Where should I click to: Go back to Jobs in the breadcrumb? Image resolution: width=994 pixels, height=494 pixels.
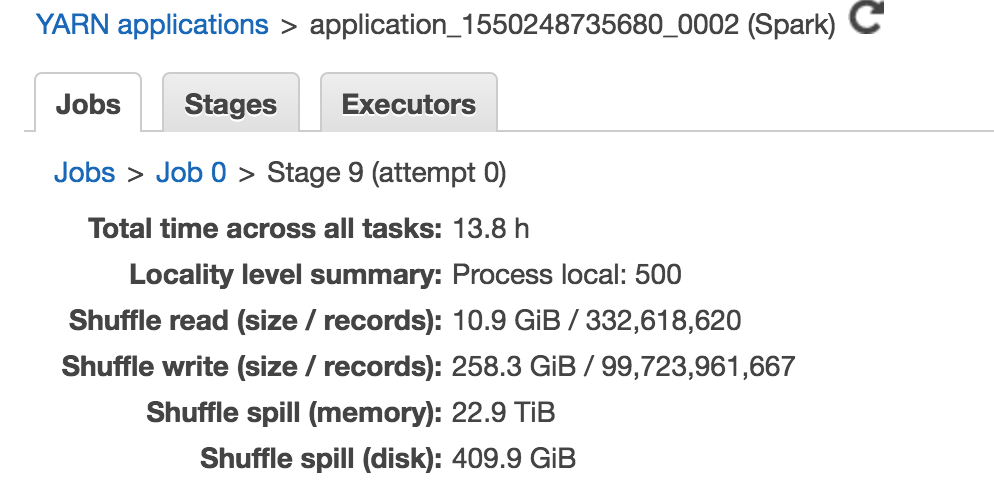pos(84,172)
